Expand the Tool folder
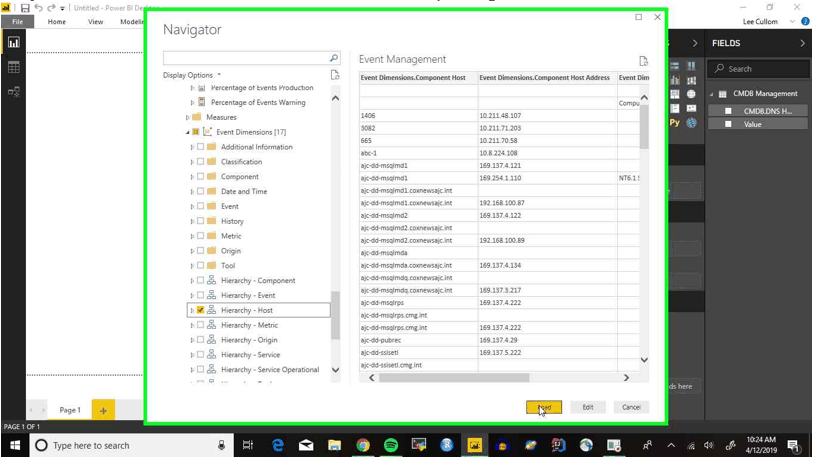 [192, 265]
